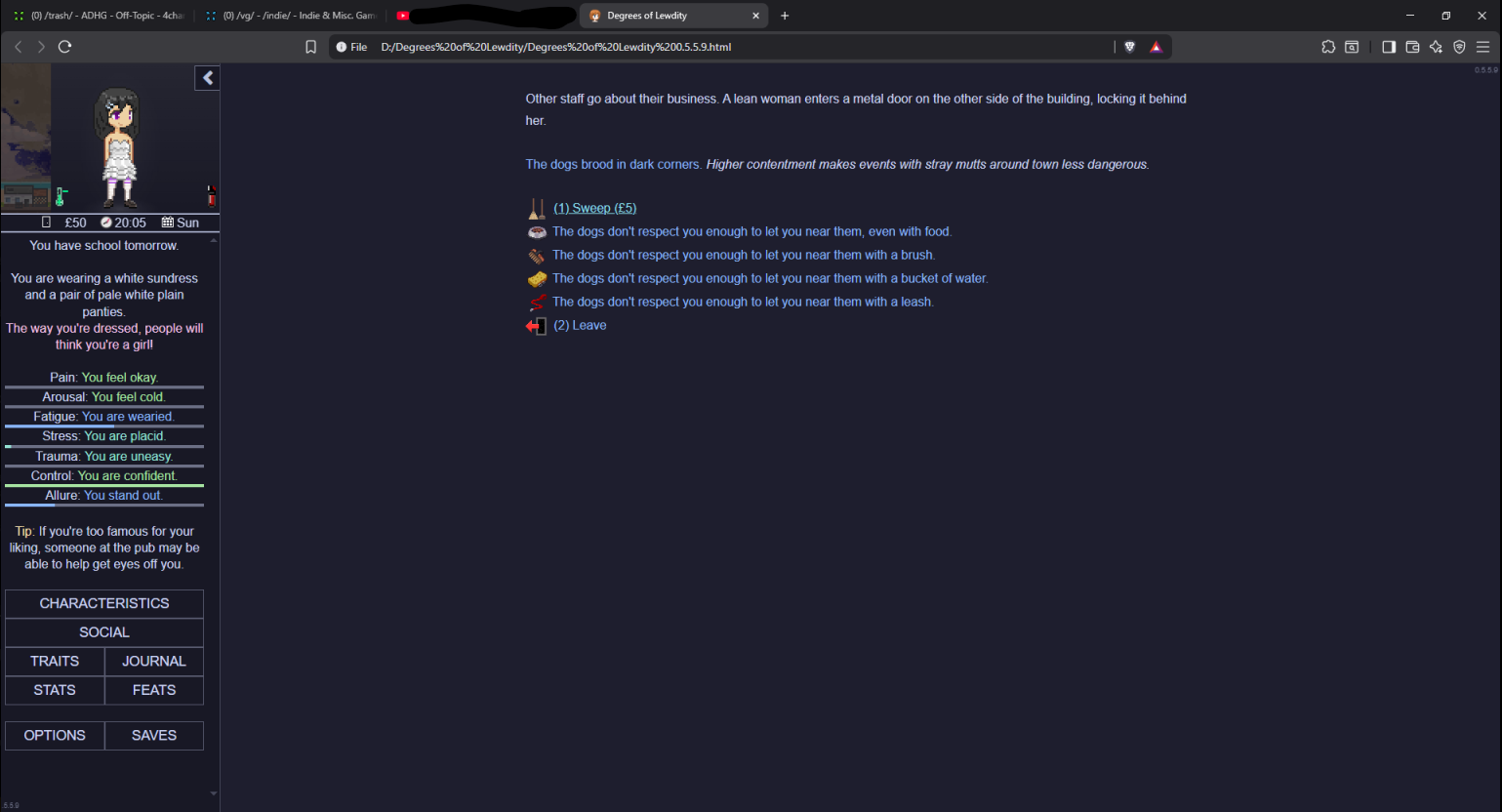Screen dimensions: 1502x812
Task: Click the dogs' bucket of water message
Action: coord(770,278)
